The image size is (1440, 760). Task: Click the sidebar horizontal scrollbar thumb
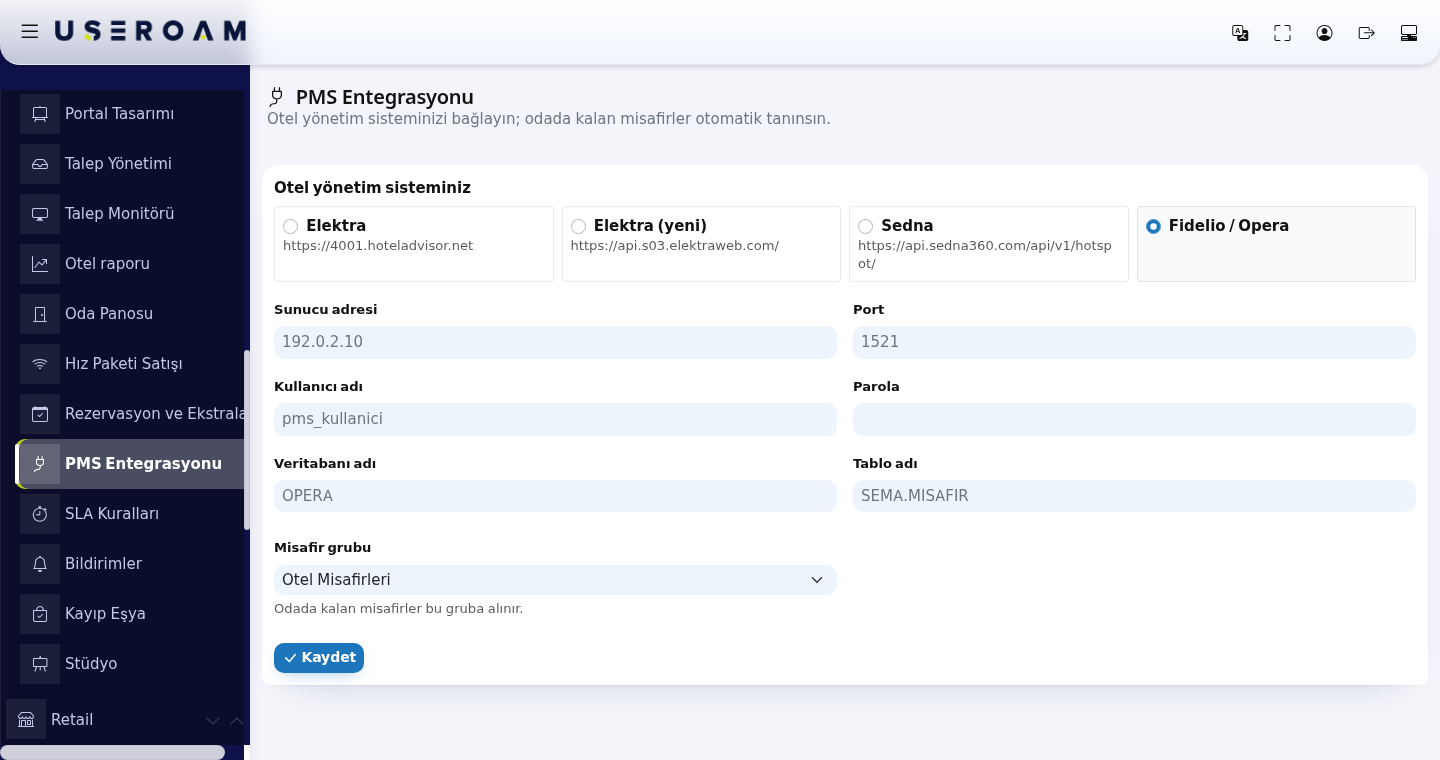point(113,752)
